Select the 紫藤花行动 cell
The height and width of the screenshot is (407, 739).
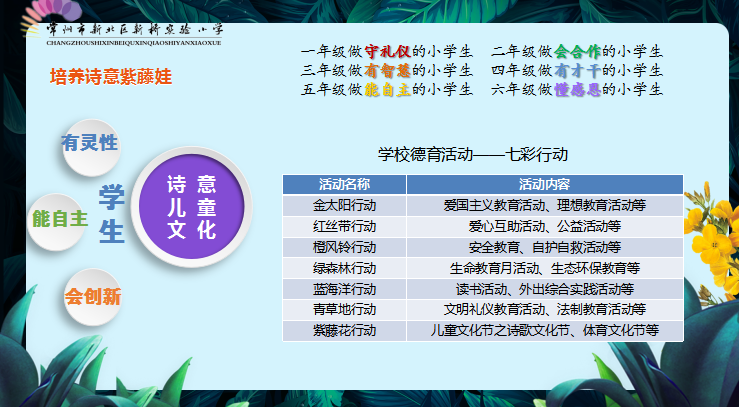click(x=345, y=331)
